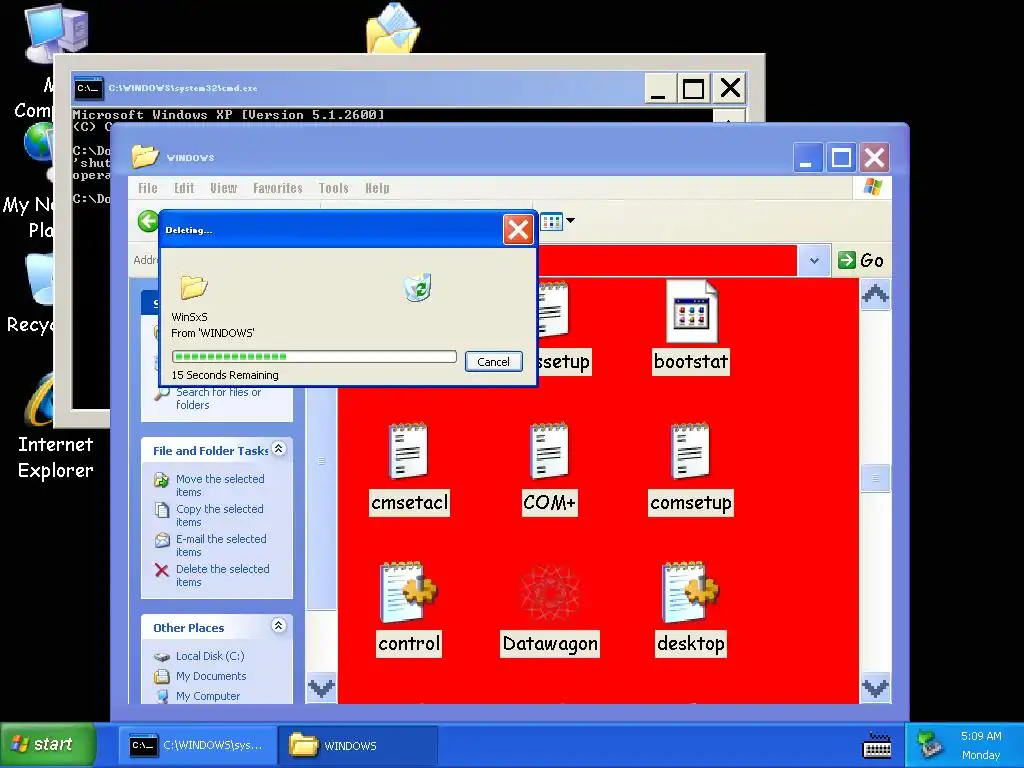Click the task pane scroll down arrow

pyautogui.click(x=321, y=687)
